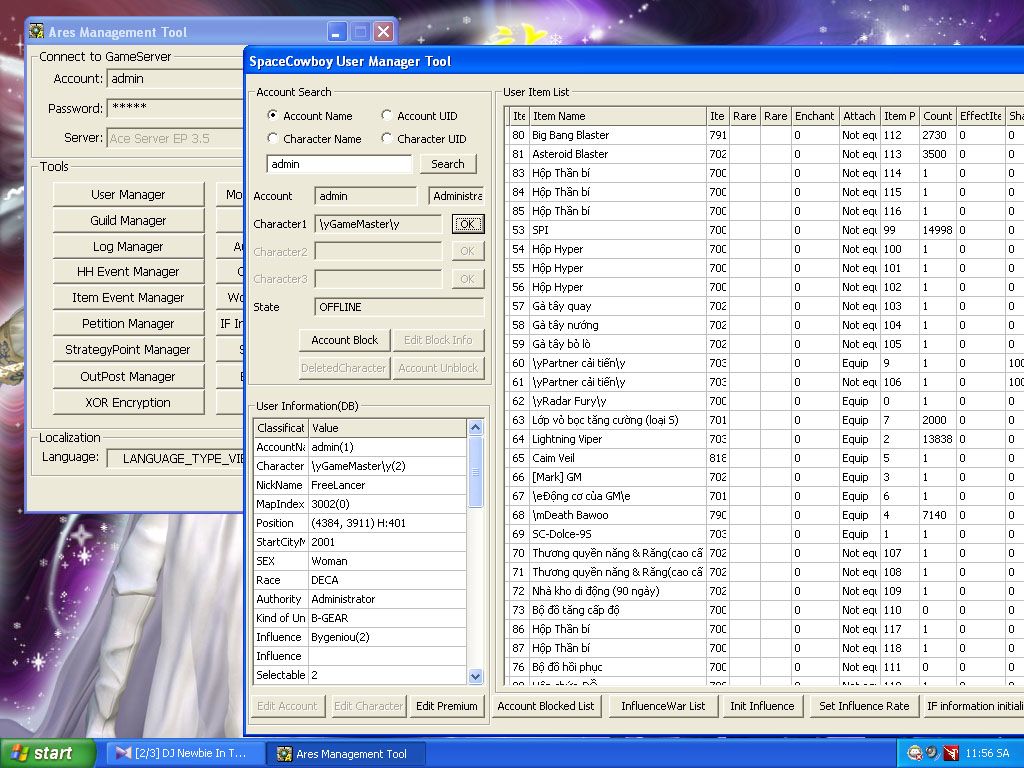Open the Language dropdown in Localization
The width and height of the screenshot is (1024, 768).
coord(175,458)
